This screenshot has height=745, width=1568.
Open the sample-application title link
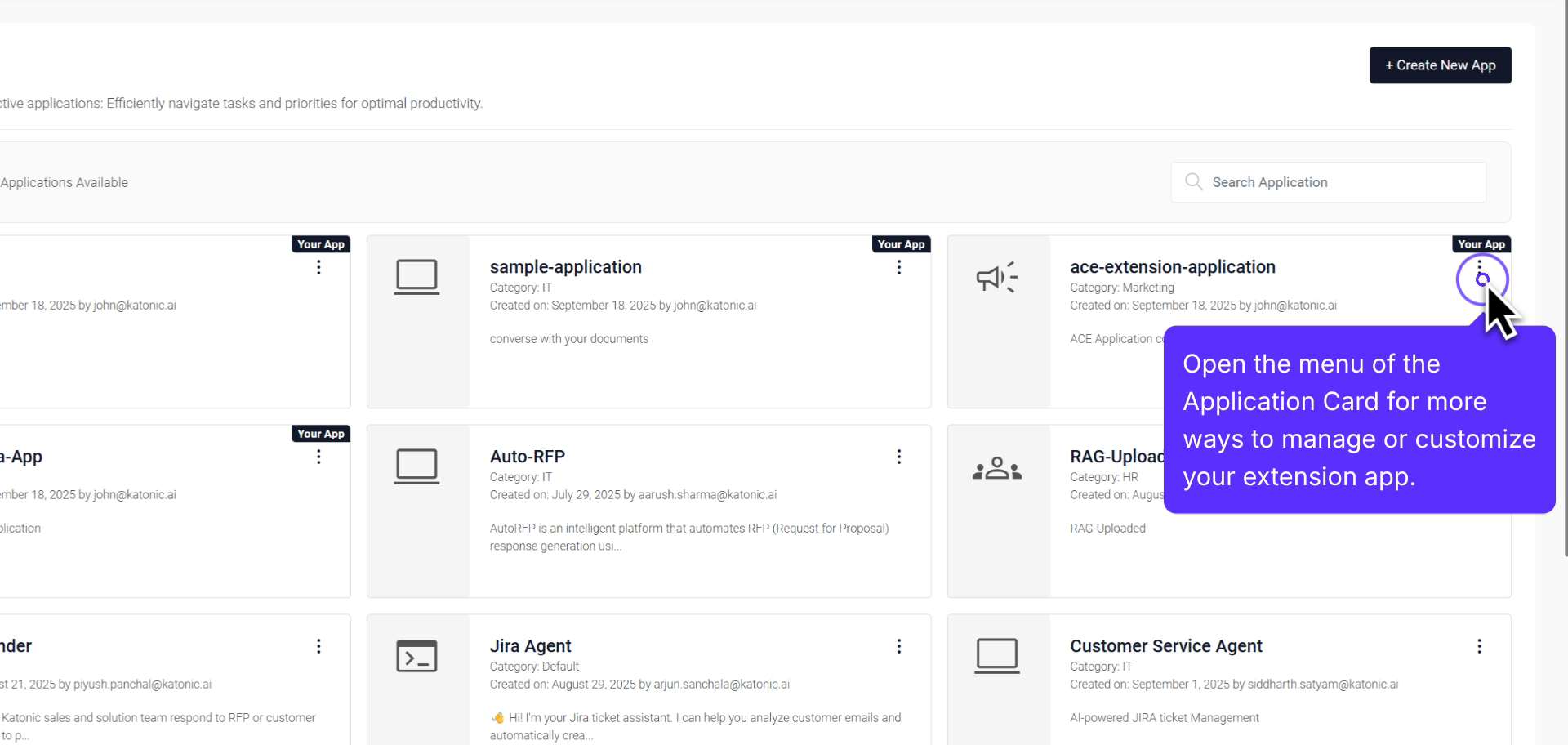point(565,266)
